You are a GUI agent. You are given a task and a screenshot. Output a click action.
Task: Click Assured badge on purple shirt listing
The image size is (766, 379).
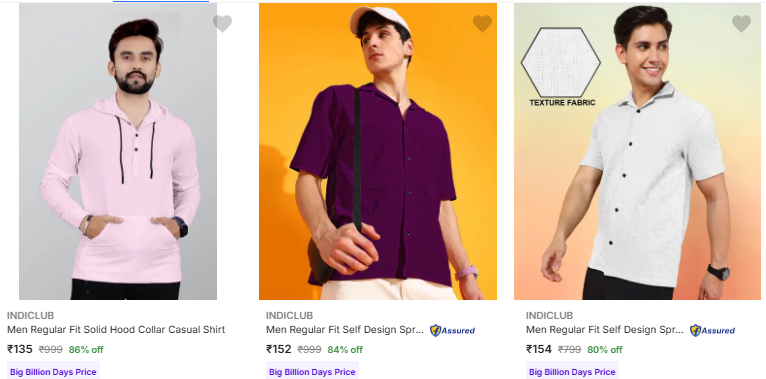pos(452,331)
